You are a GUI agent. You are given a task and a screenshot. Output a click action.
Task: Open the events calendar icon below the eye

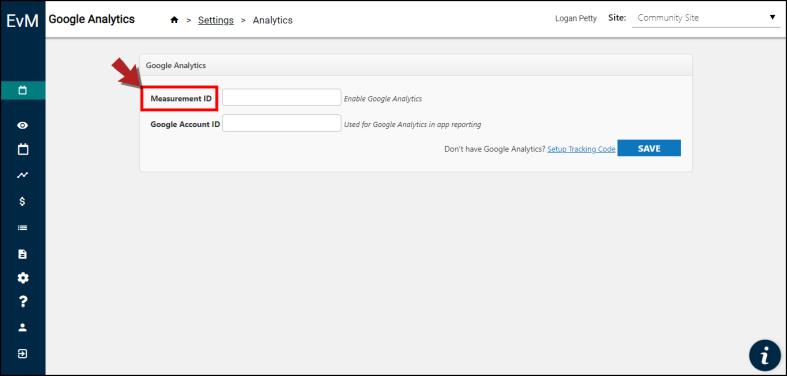click(x=23, y=149)
